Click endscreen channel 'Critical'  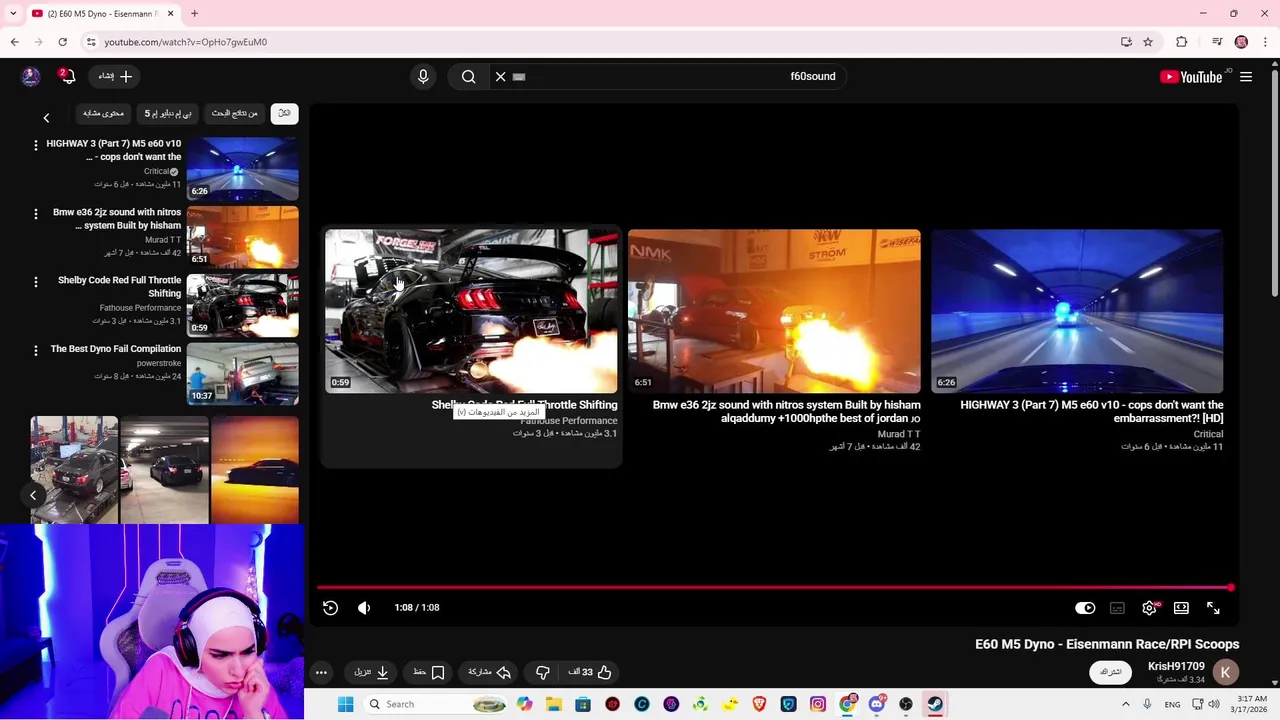click(x=1208, y=434)
